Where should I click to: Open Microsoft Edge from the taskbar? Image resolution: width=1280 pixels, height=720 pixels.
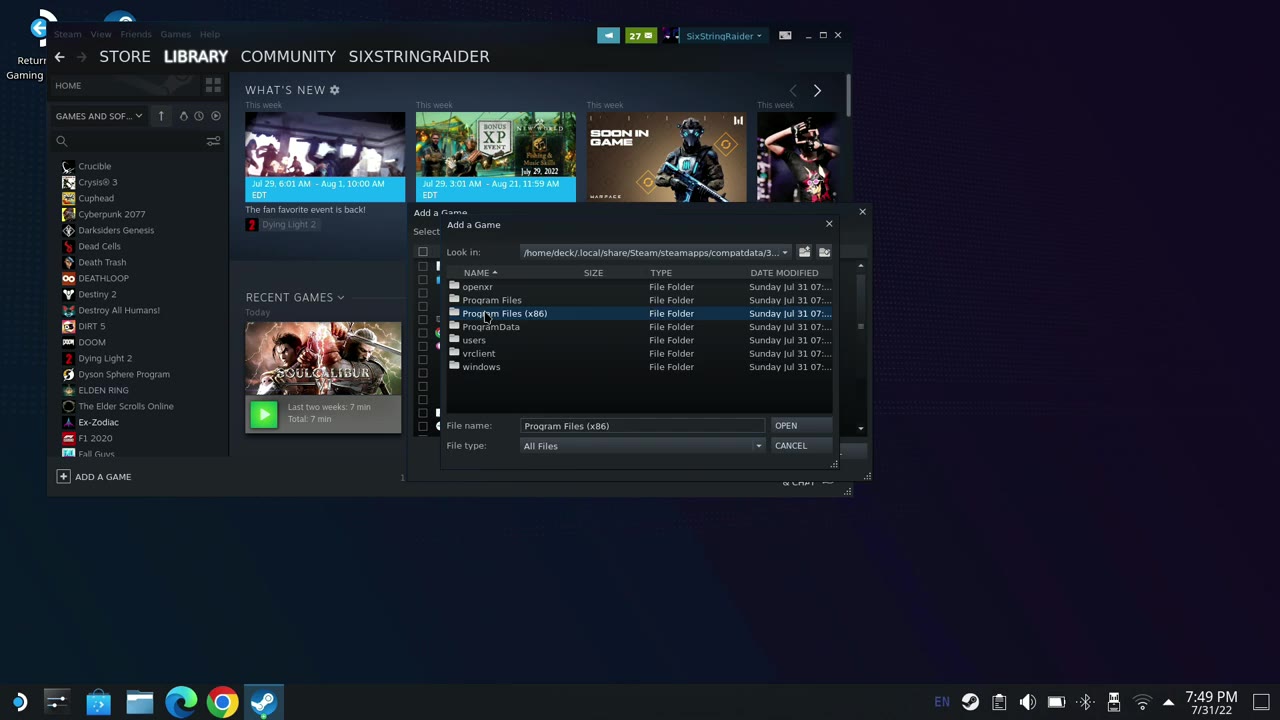[x=181, y=702]
